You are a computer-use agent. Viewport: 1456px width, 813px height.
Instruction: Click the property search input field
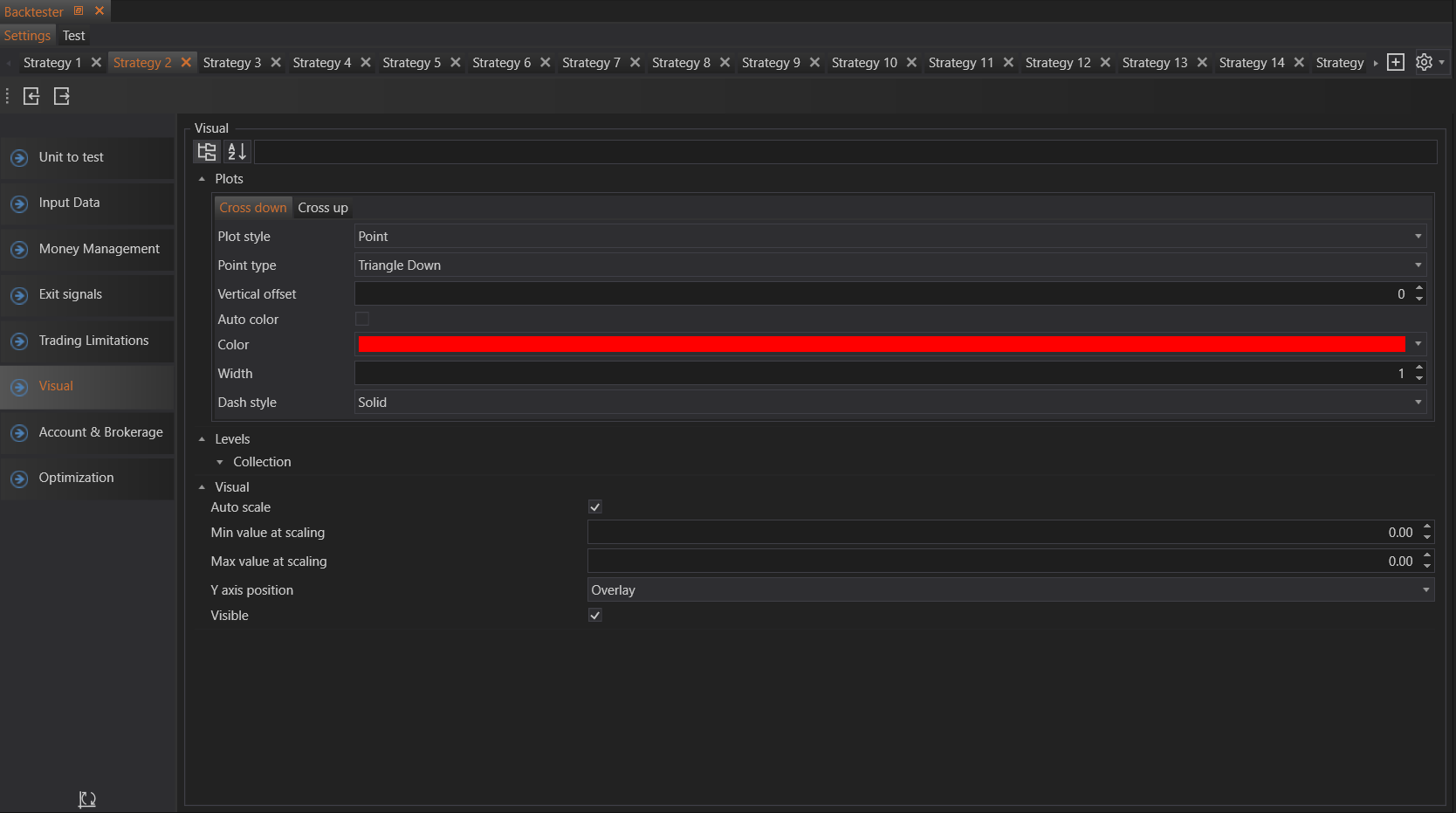pyautogui.click(x=845, y=152)
